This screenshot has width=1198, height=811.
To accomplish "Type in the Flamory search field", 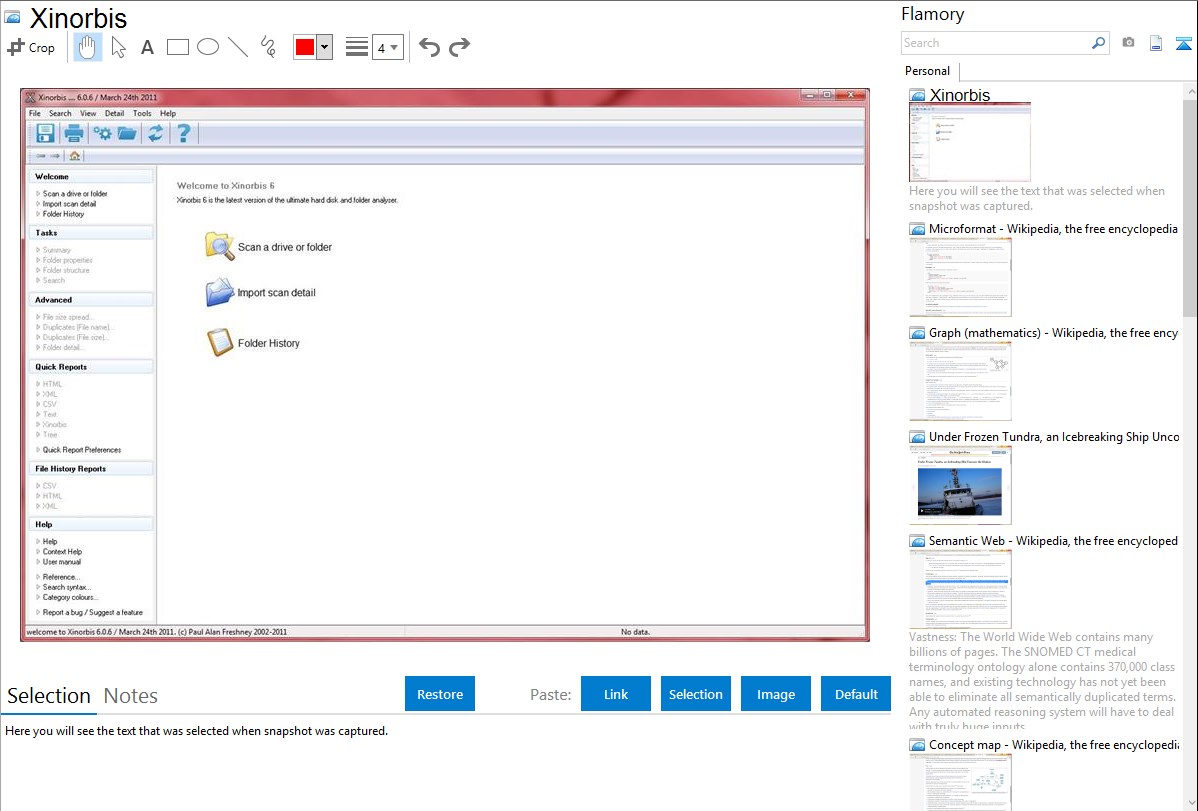I will tap(995, 43).
